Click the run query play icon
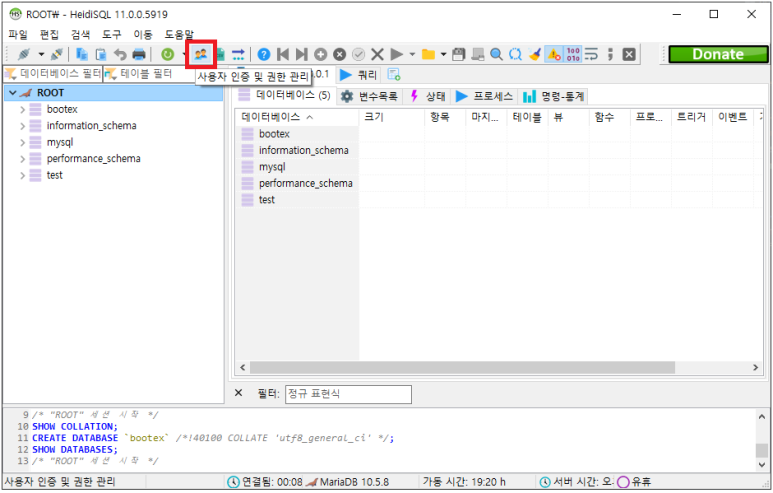The image size is (773, 493). click(397, 54)
